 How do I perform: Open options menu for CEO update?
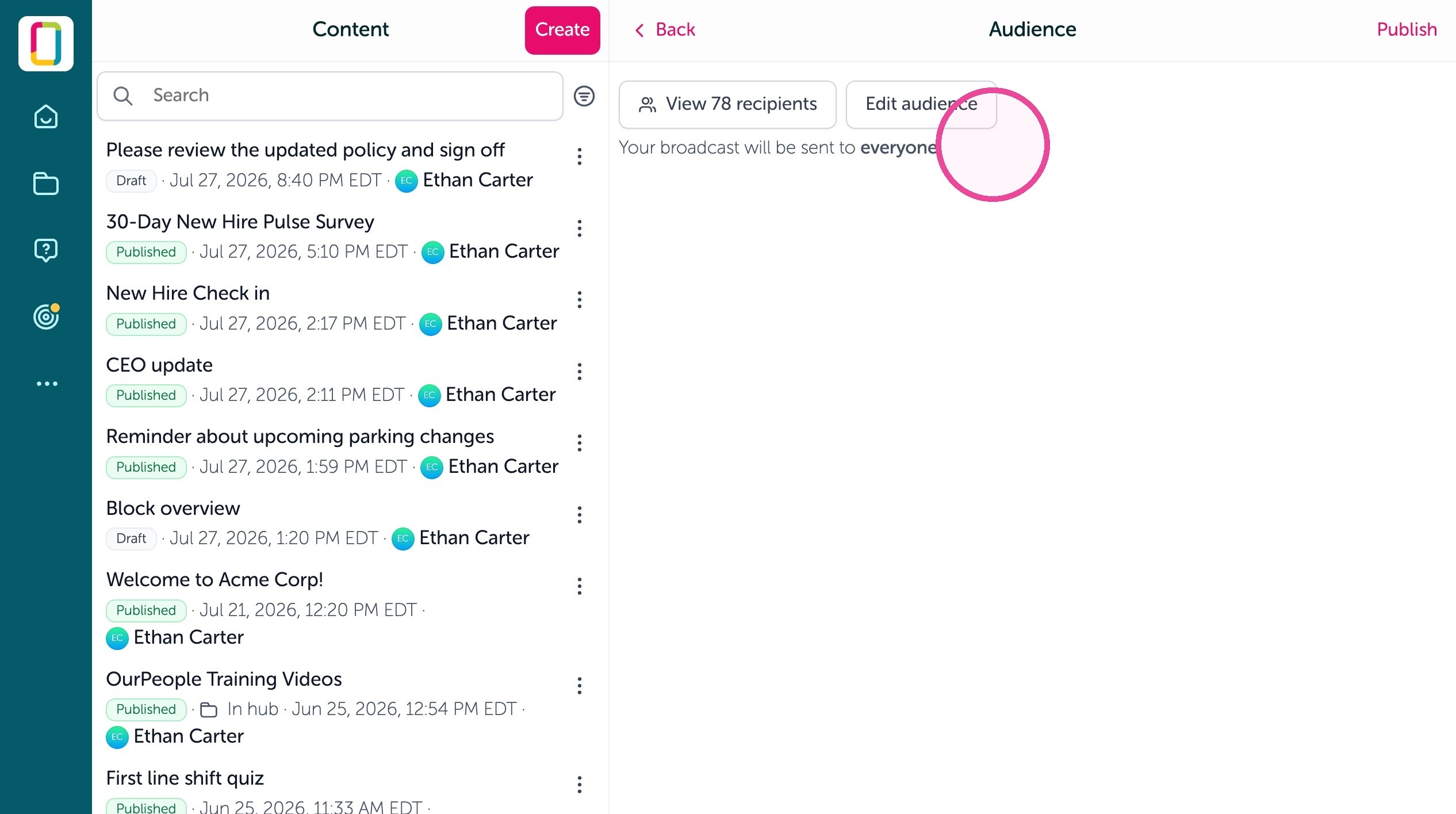(x=580, y=372)
